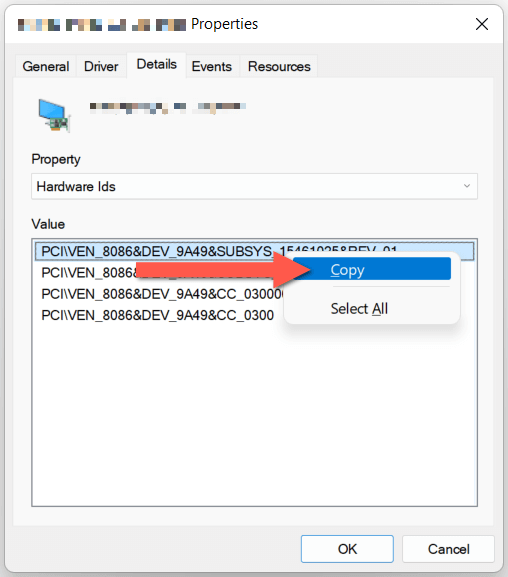Choose Copy from the context menu
508x577 pixels.
372,270
